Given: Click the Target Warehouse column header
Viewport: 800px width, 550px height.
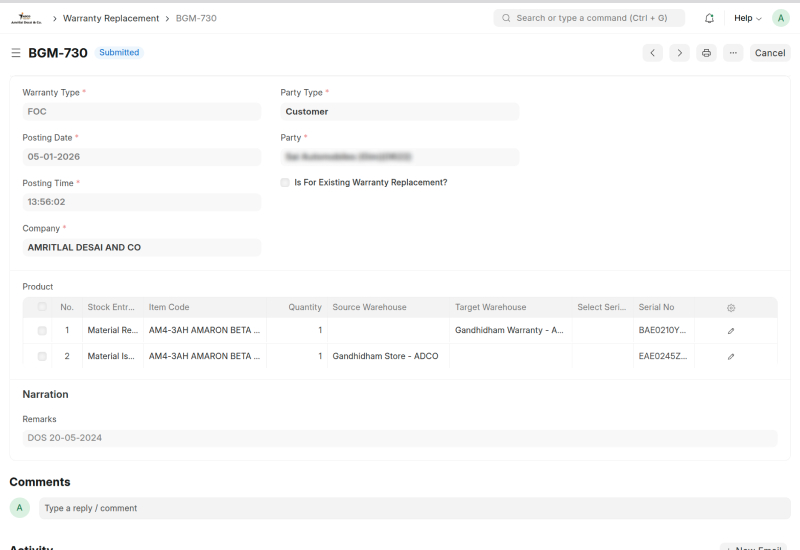Looking at the screenshot, I should coord(511,307).
